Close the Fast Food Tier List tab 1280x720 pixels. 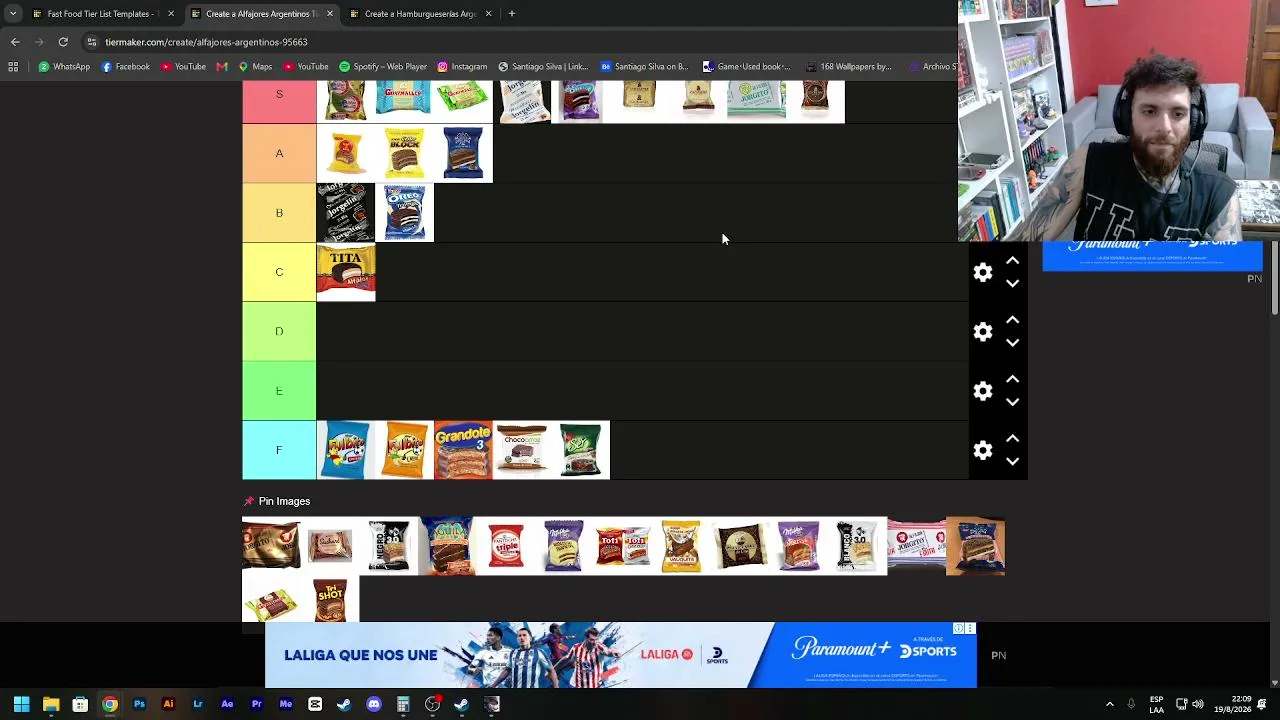pos(171,14)
